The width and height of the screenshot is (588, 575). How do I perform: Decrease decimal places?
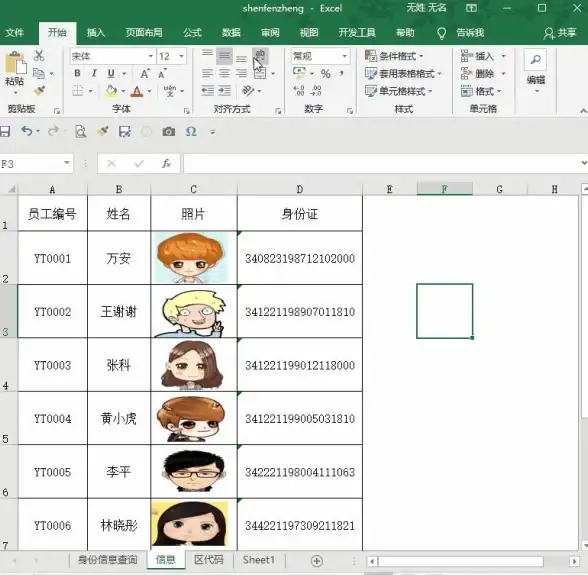[316, 90]
